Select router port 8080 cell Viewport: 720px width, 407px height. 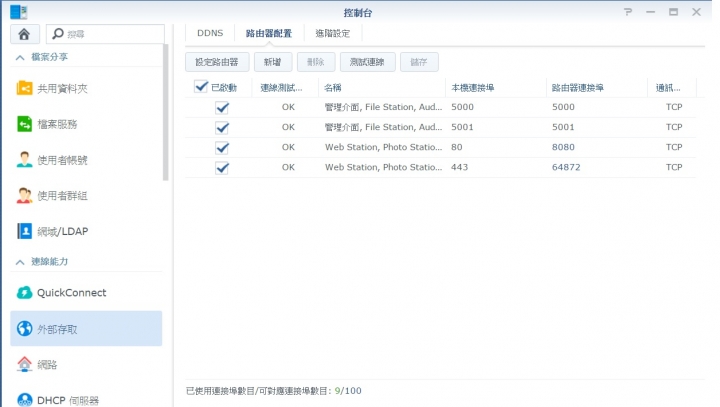[563, 147]
